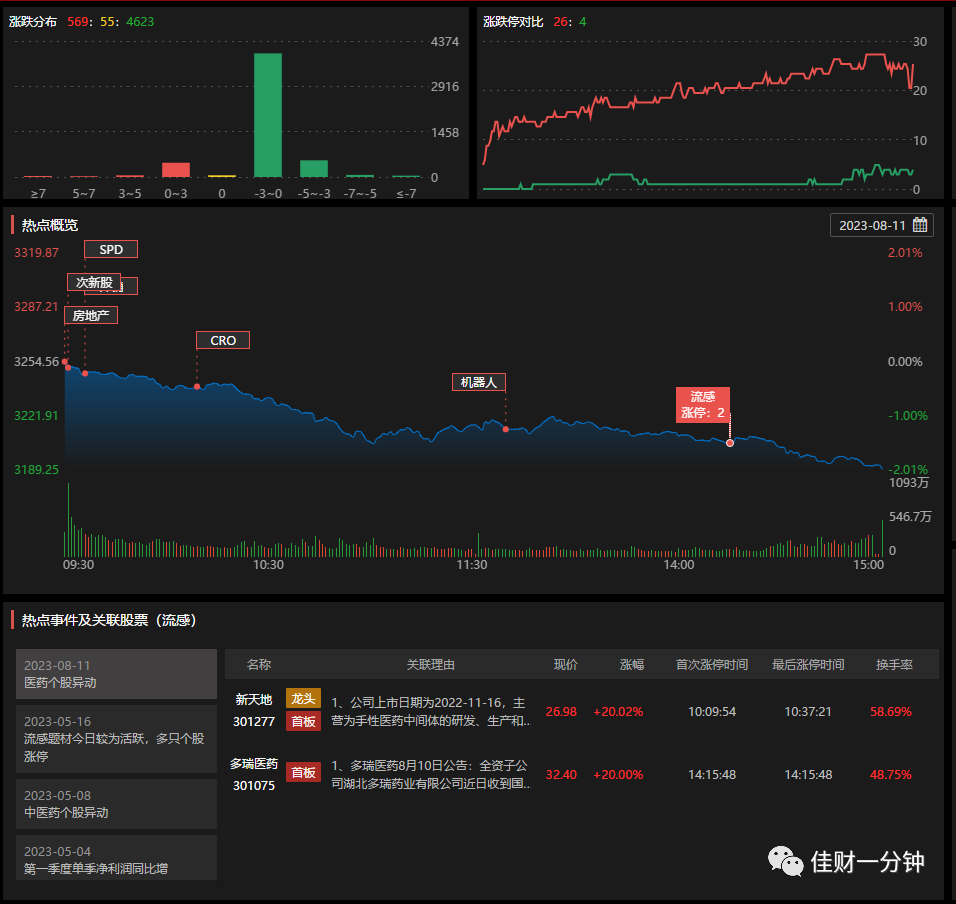956x904 pixels.
Task: Select the SPD hotspot label
Action: (111, 249)
